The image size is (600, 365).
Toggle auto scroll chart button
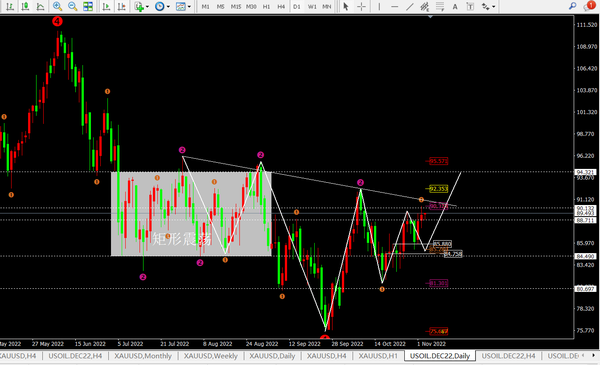(107, 6)
